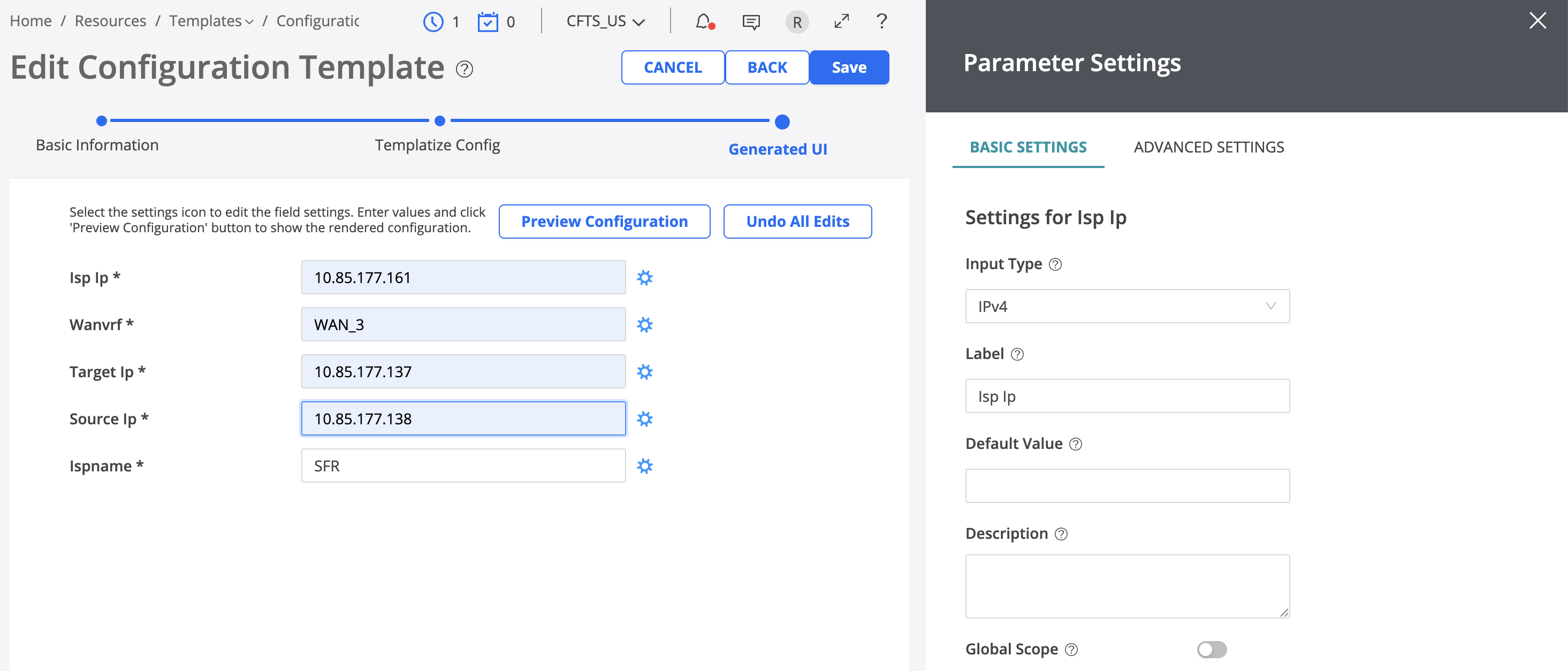This screenshot has width=1568, height=671.
Task: Open the chat messages icon
Action: (x=751, y=22)
